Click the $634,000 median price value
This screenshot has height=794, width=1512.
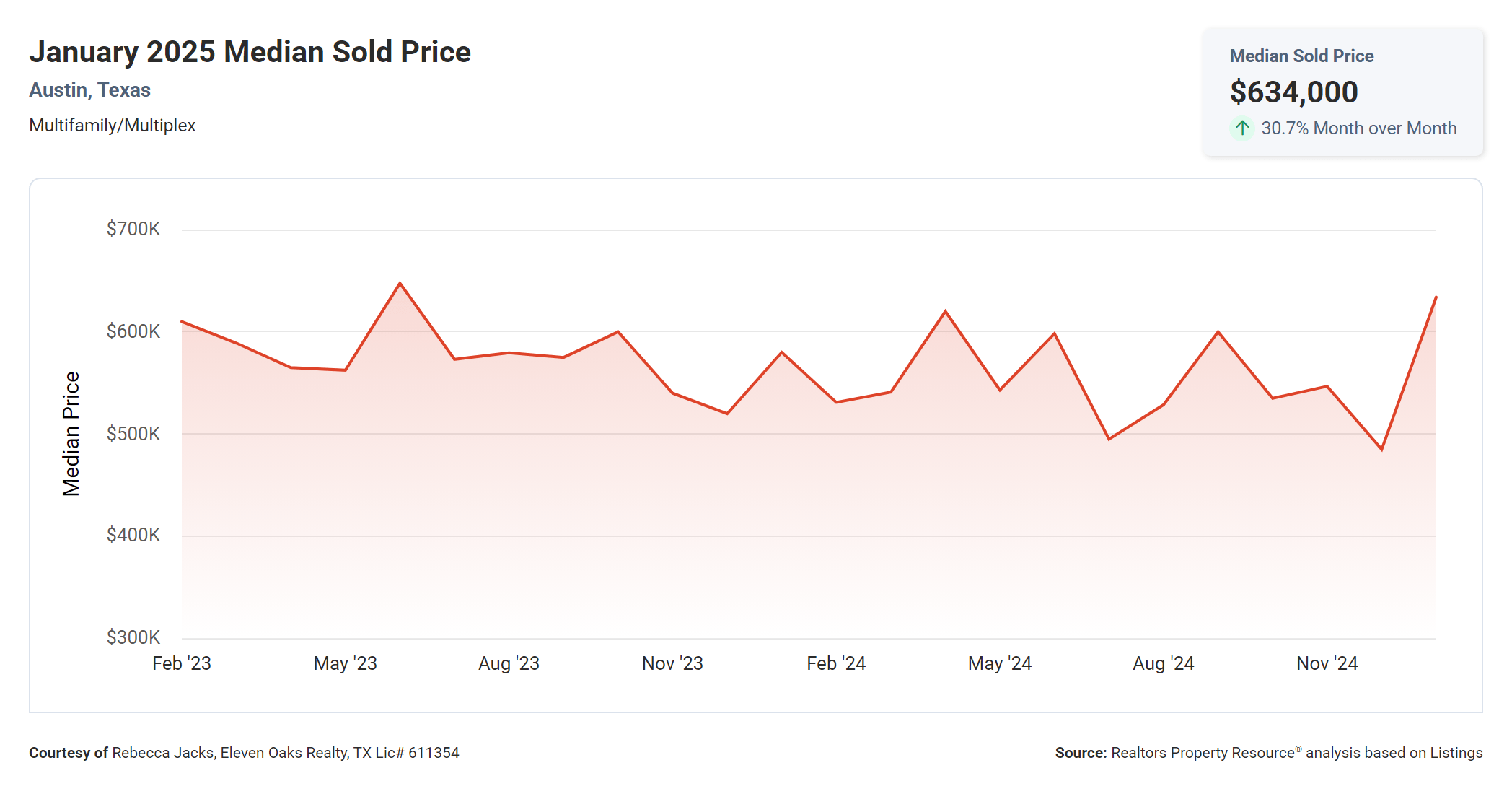coord(1293,92)
